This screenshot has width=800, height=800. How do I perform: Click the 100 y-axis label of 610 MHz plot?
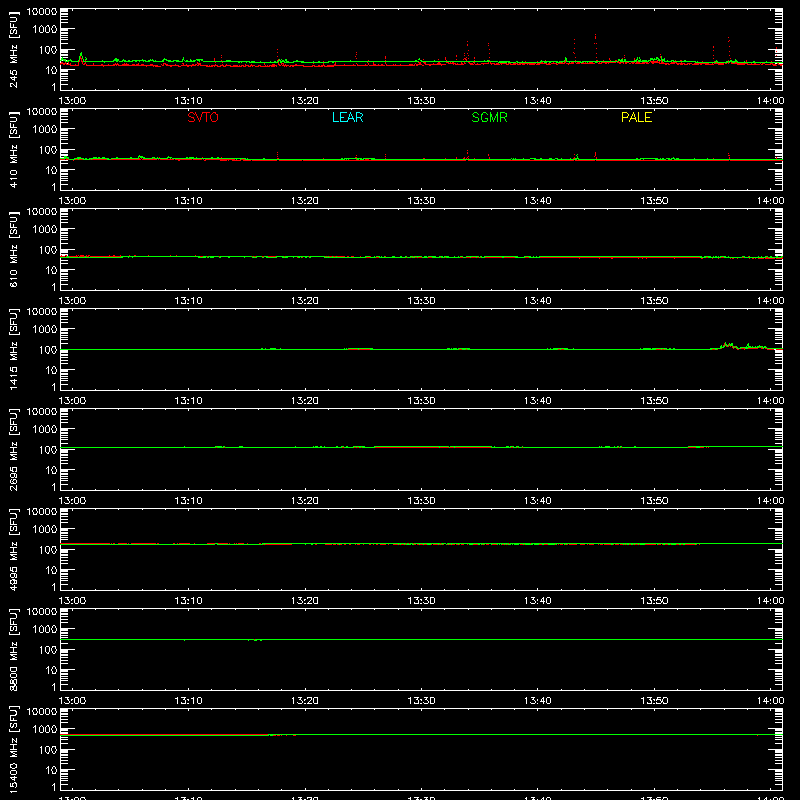(x=47, y=249)
